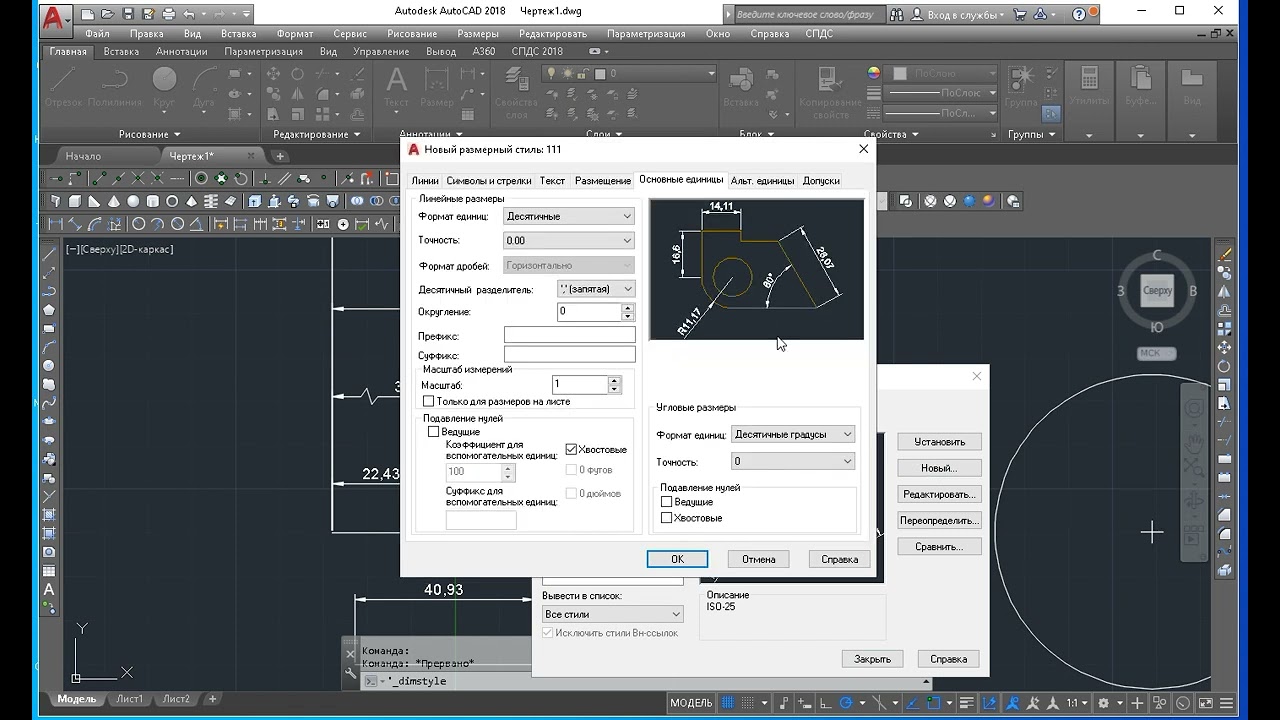Viewport: 1280px width, 720px height.
Task: Open Десятичный разделитель dropdown
Action: pos(597,289)
